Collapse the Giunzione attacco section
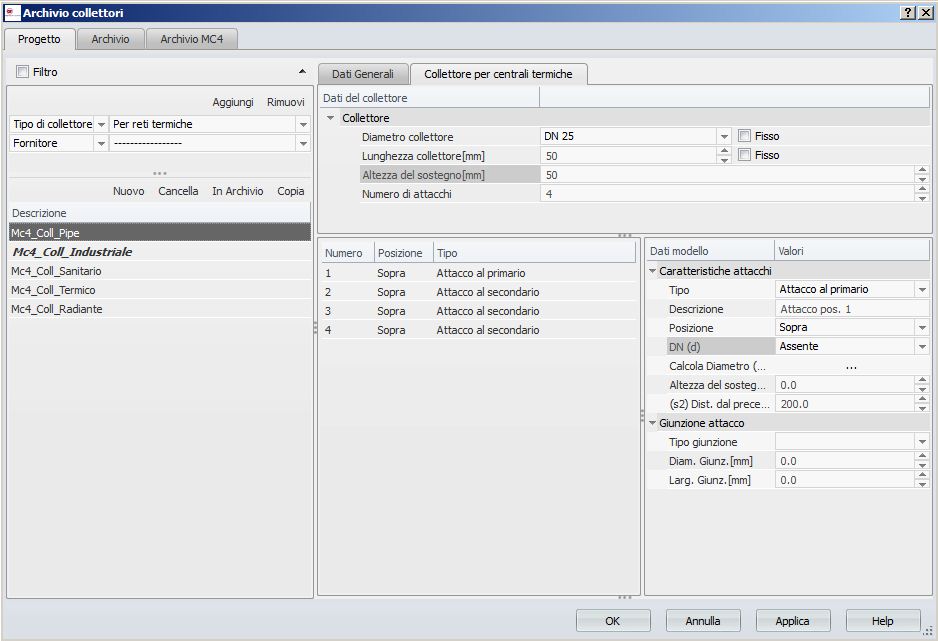Screen dimensions: 938x641 (653, 423)
